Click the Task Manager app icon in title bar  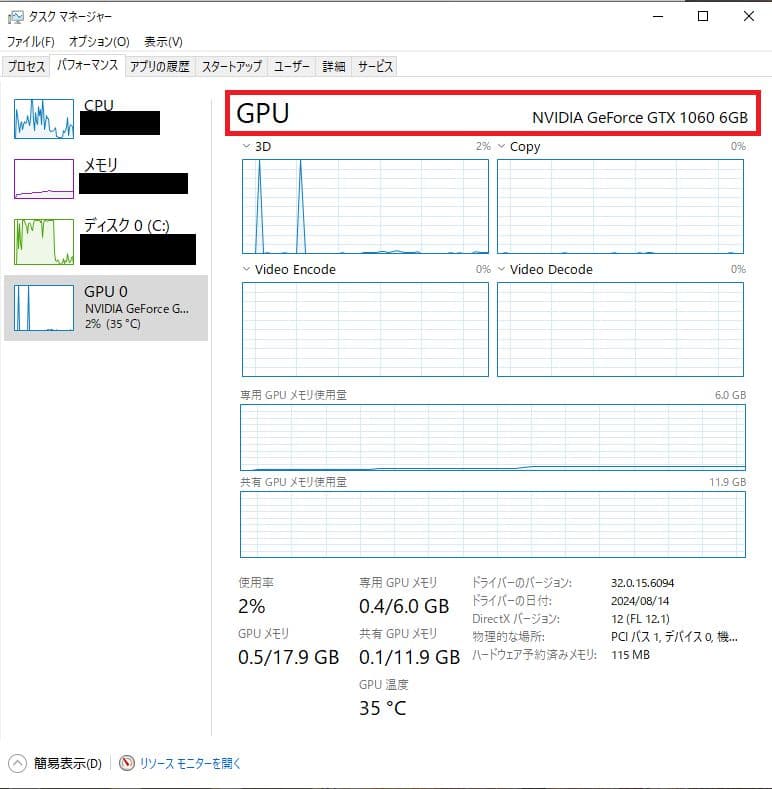click(16, 17)
